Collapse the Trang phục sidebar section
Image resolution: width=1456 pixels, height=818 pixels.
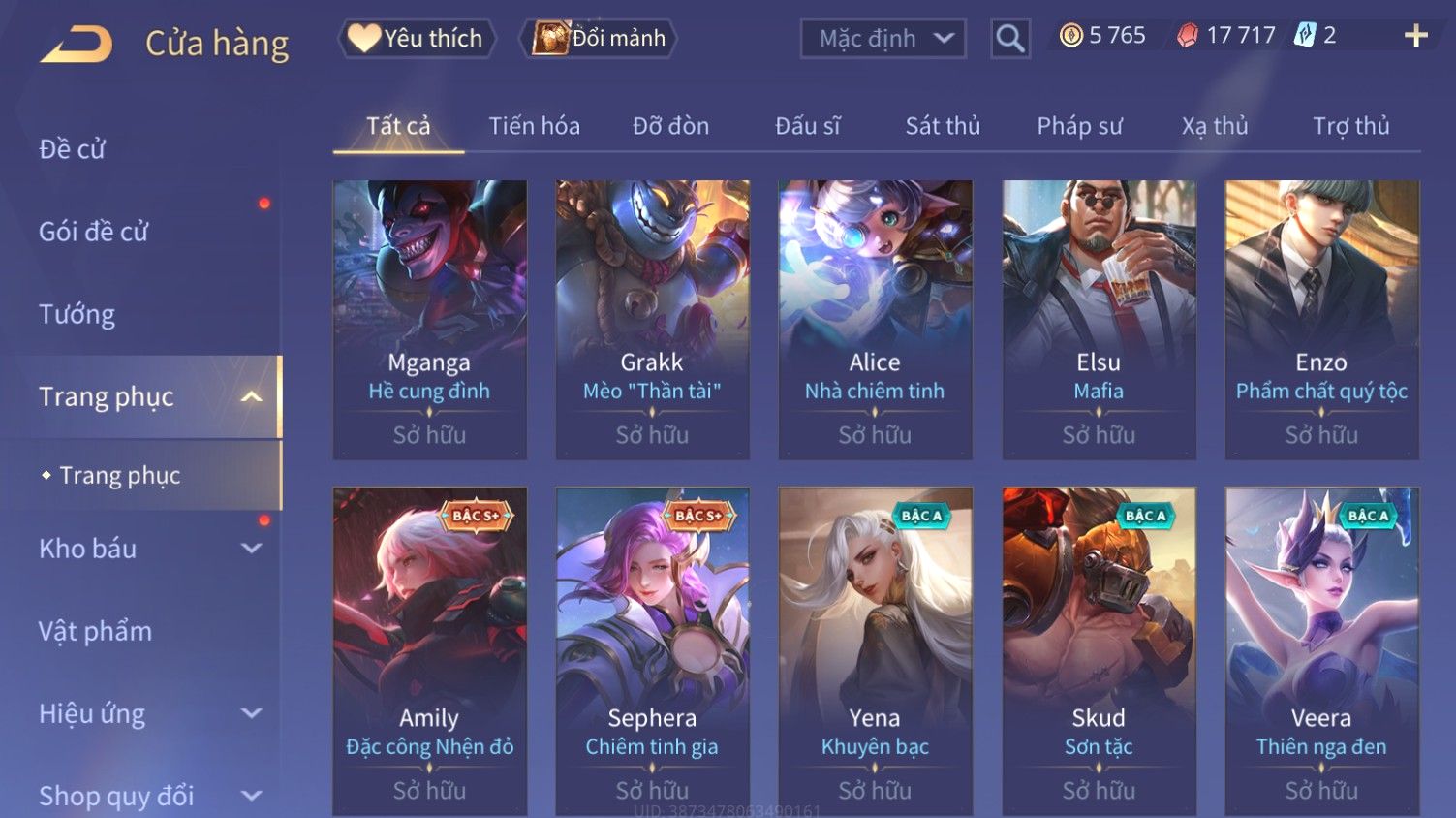click(x=251, y=396)
